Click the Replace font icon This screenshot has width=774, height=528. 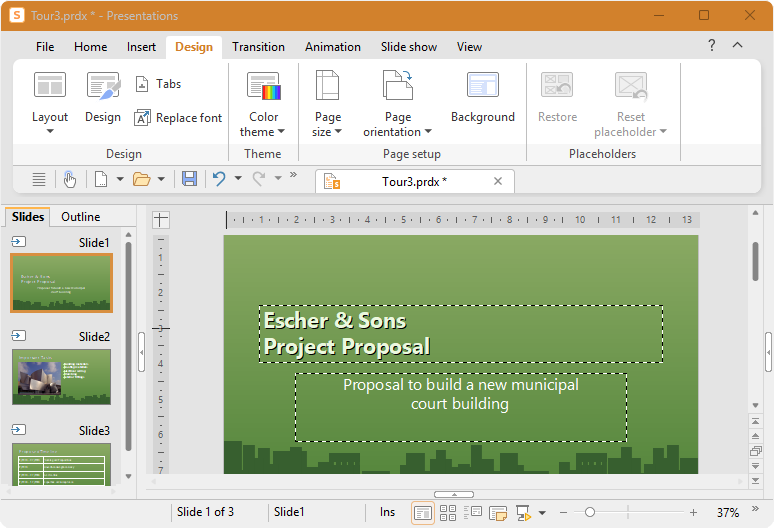point(142,118)
